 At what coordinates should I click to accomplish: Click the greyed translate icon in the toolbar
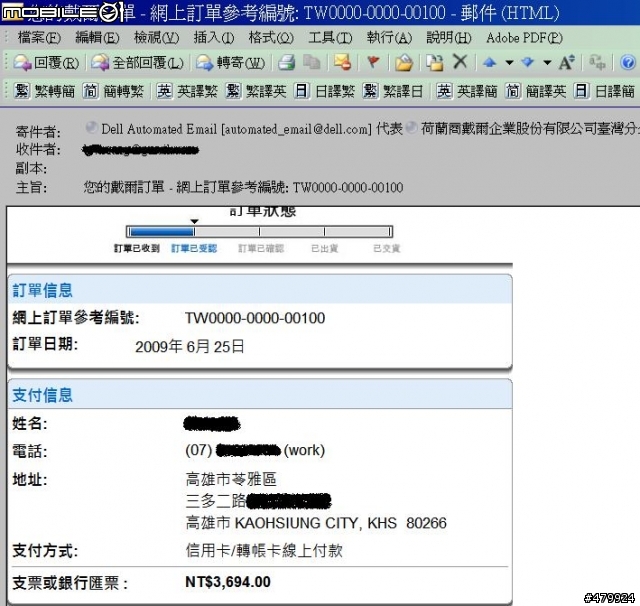(x=597, y=62)
